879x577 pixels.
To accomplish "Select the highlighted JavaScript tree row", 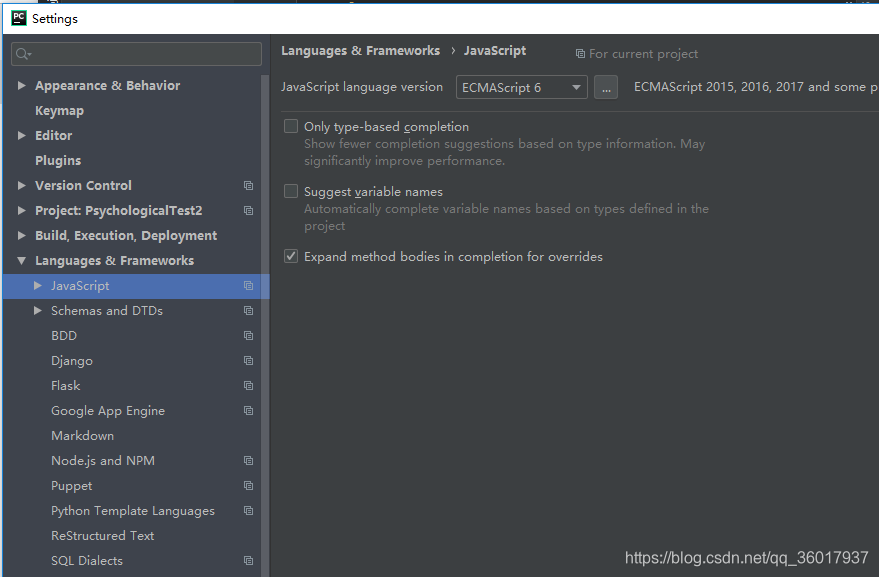I will [136, 286].
